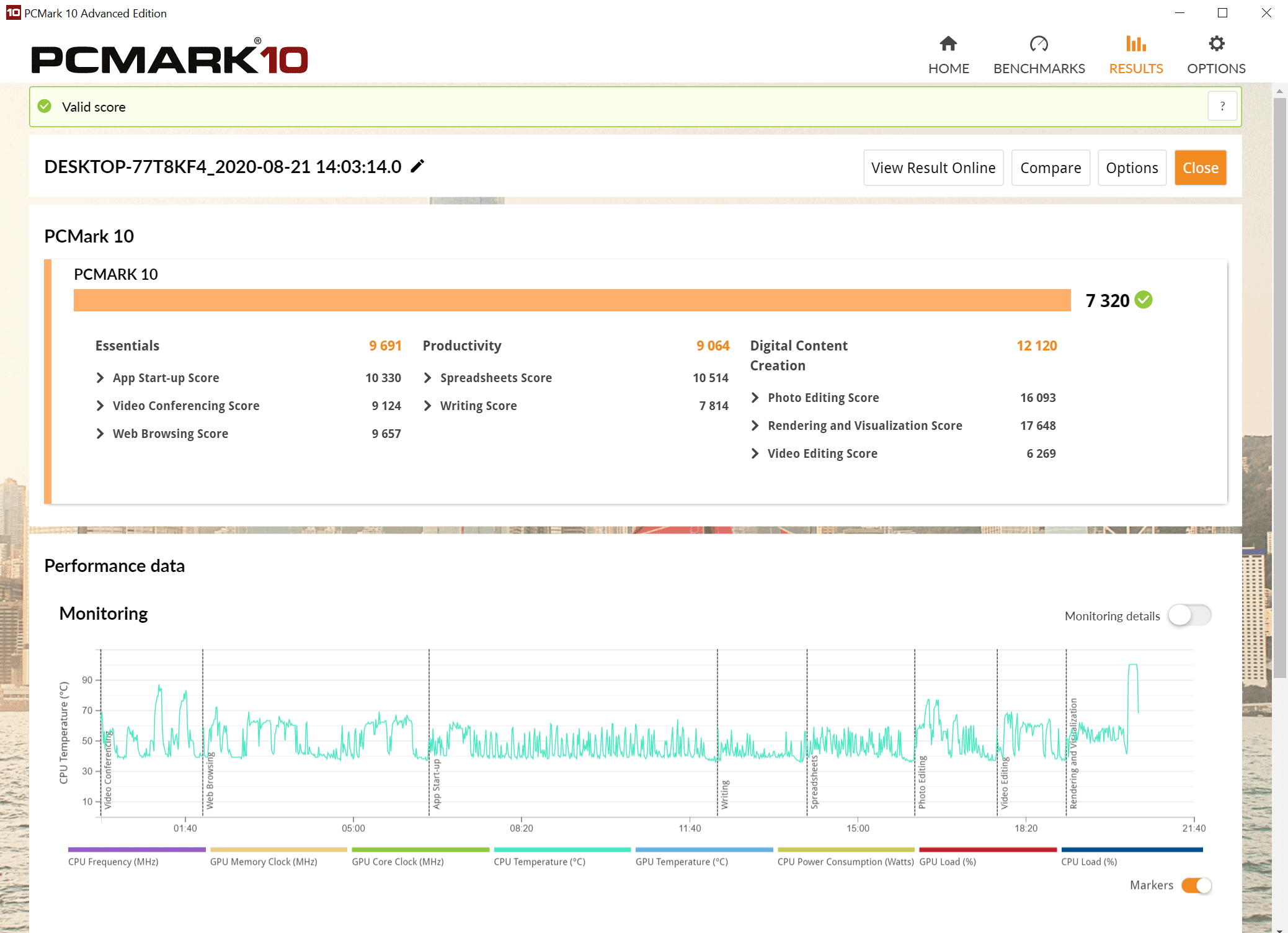This screenshot has width=1288, height=933.
Task: Click the green checkmark beside 7 320
Action: point(1144,300)
